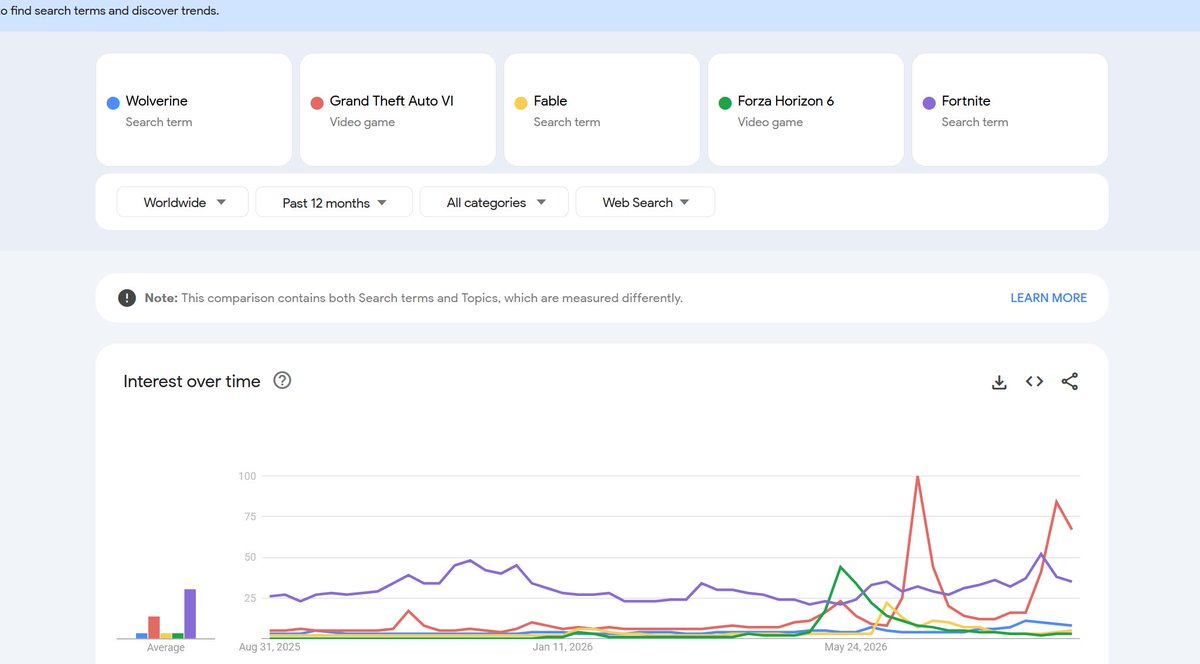Viewport: 1200px width, 664px height.
Task: Edit the Forza Horizon 6 term card
Action: 806,110
